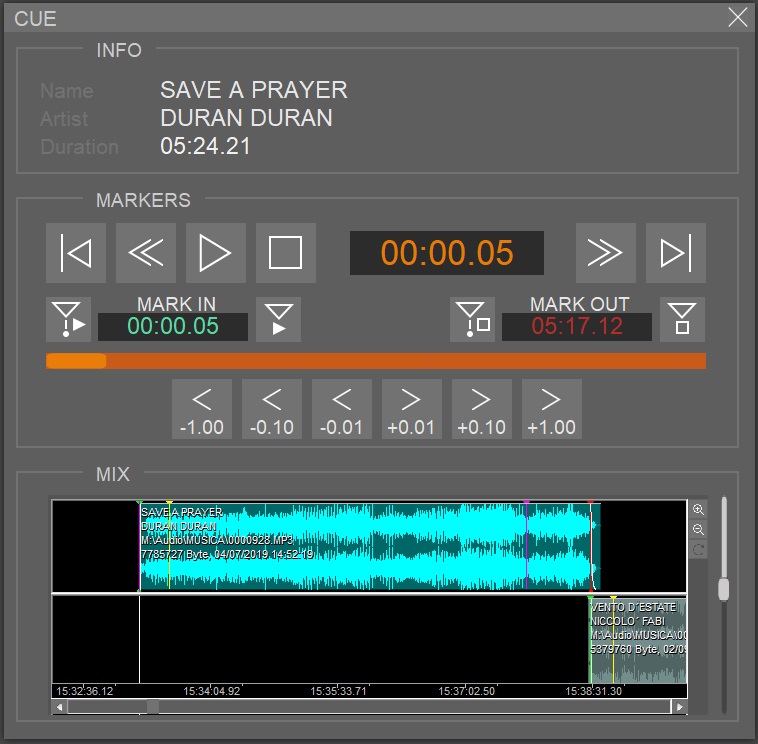Jump to the start of the track
The height and width of the screenshot is (744, 758).
pos(76,253)
